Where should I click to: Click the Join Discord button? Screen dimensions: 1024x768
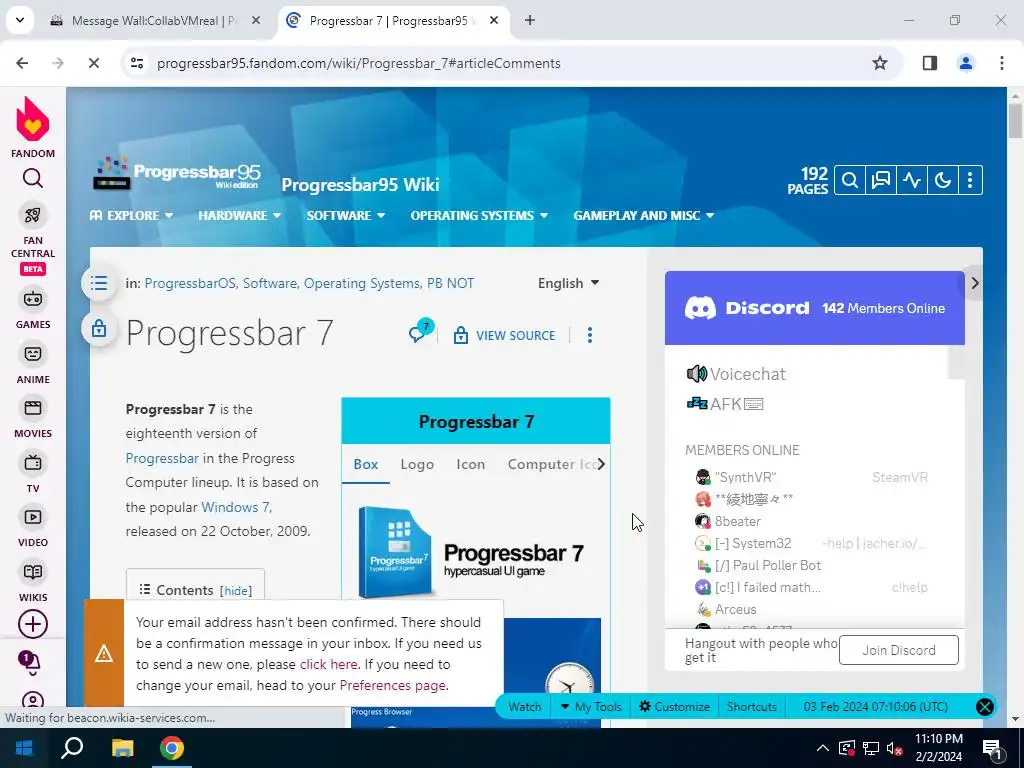pos(899,650)
